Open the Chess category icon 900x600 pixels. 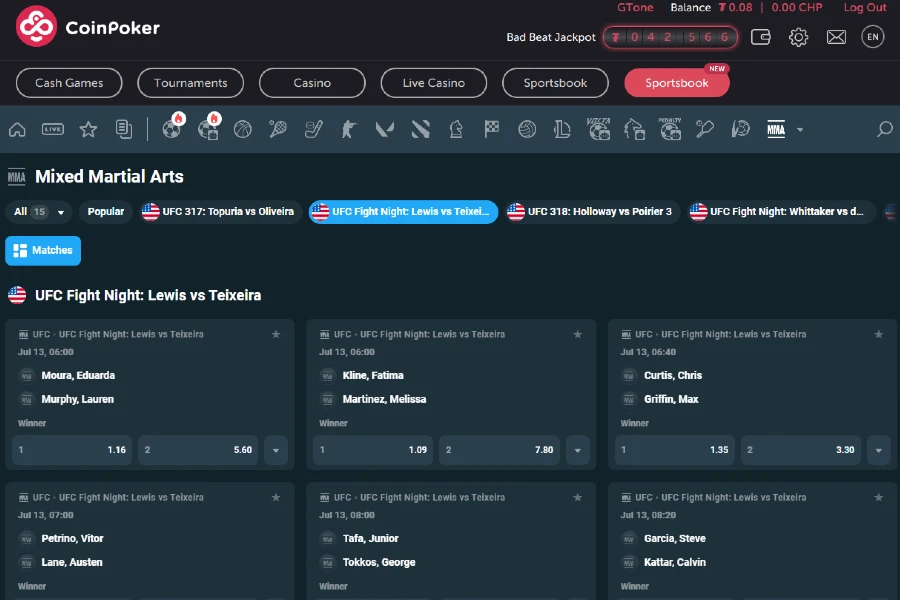[x=456, y=129]
